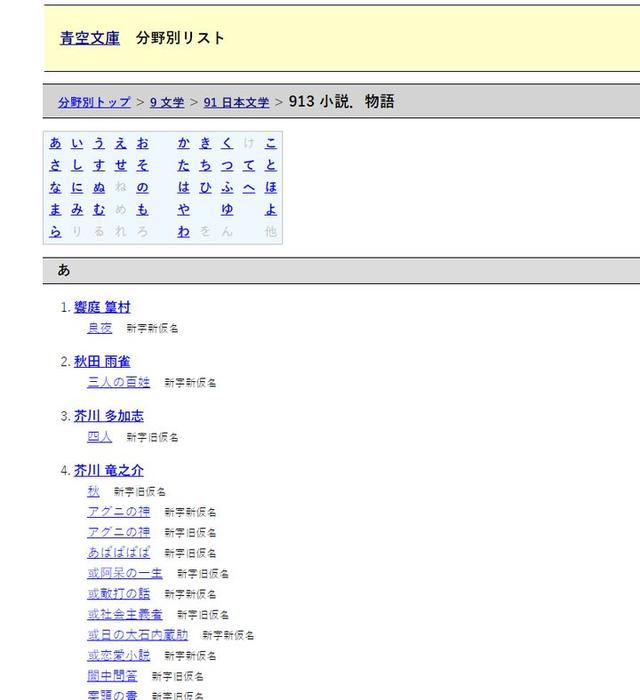Select the と index link
This screenshot has height=700, width=640.
[271, 165]
